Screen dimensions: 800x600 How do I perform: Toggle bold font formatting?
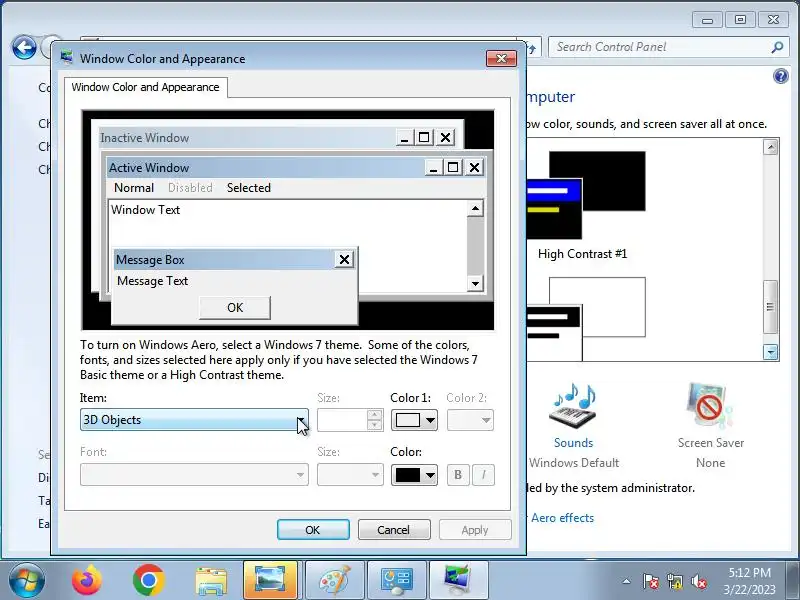[458, 475]
